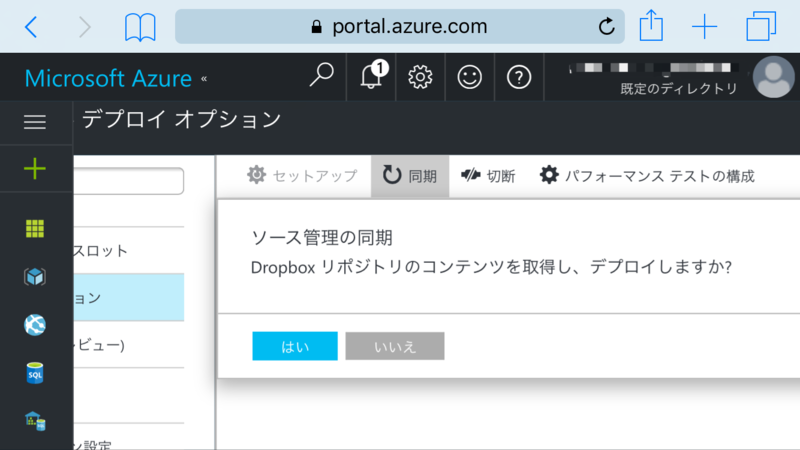This screenshot has height=450, width=800.
Task: Open SQL databases icon
Action: (35, 373)
